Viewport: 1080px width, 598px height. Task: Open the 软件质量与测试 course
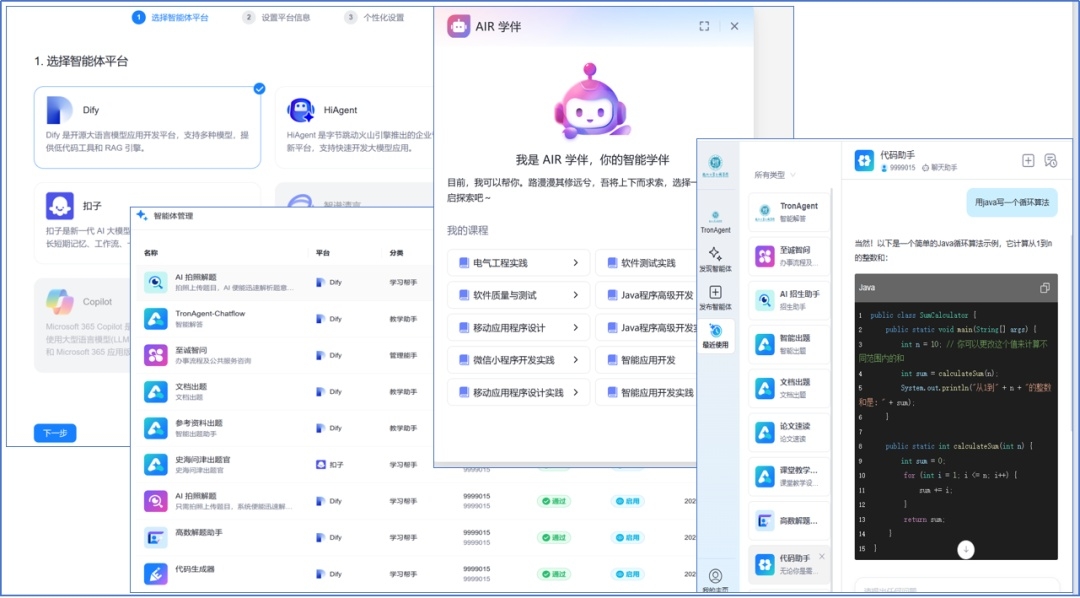pyautogui.click(x=517, y=295)
